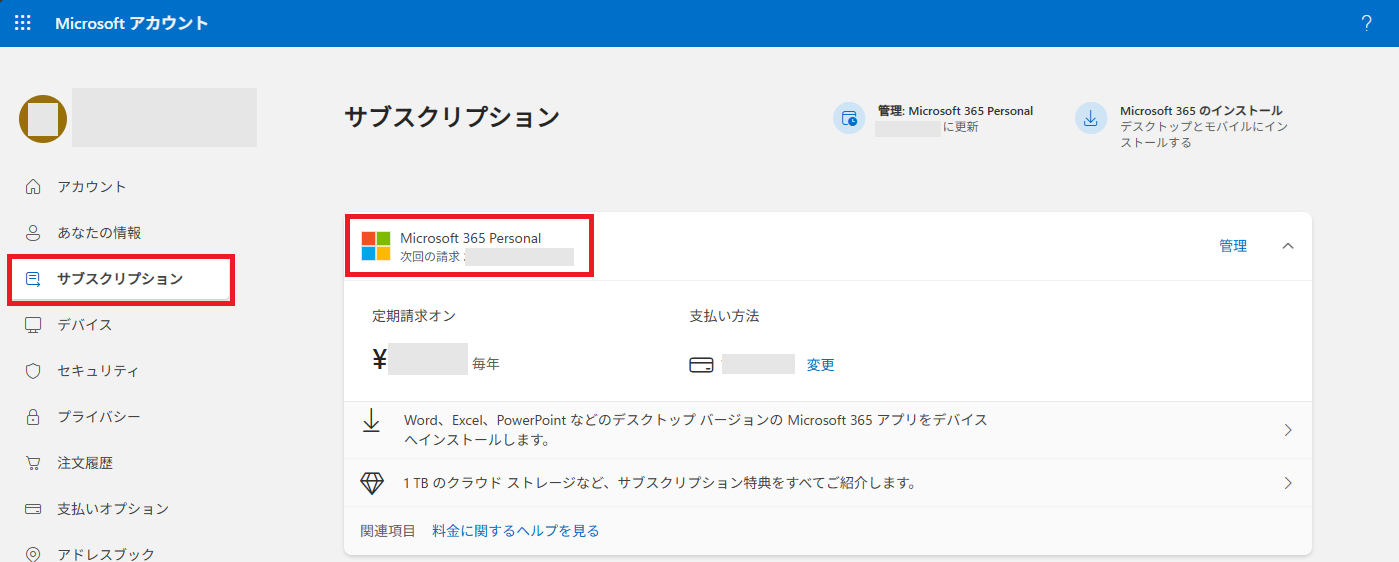Click the セキュリティ shield icon
Screen dimensions: 1399x562
coord(33,371)
